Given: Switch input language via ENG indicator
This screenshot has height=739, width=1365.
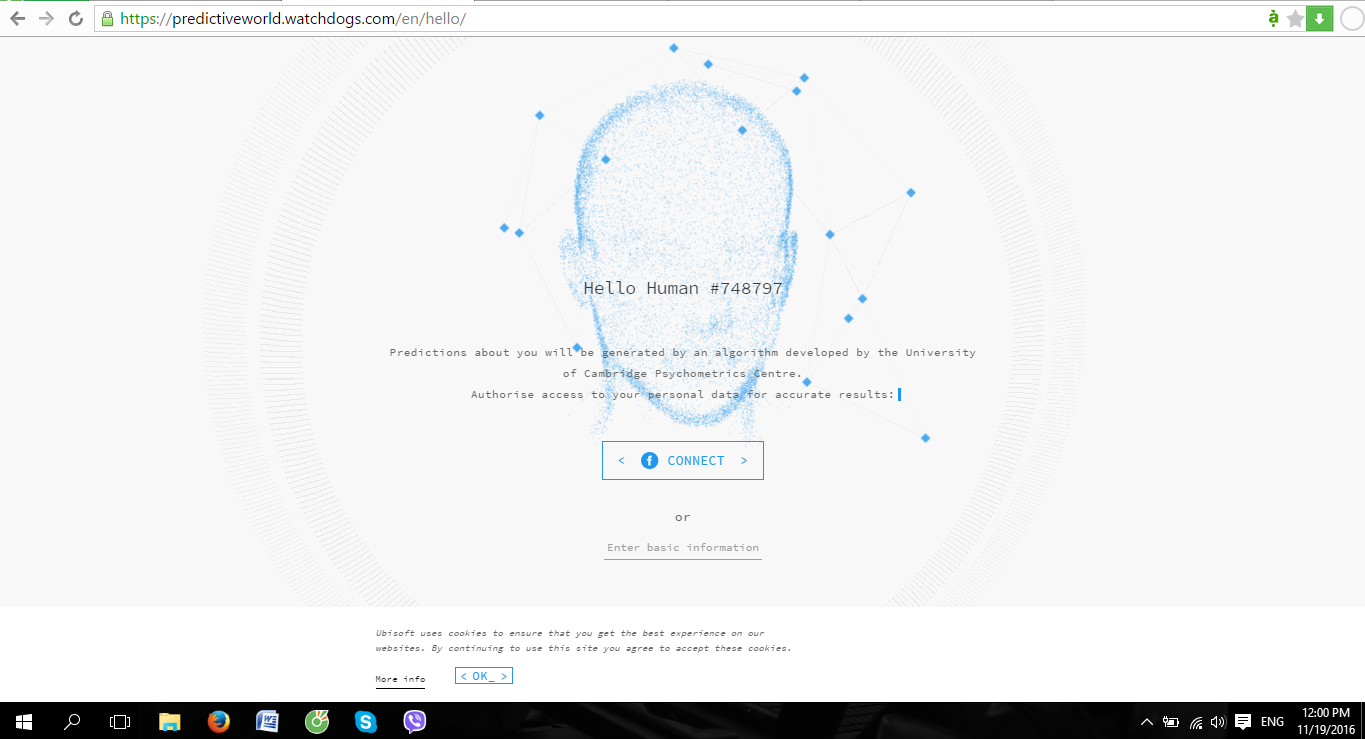Looking at the screenshot, I should click(x=1273, y=721).
